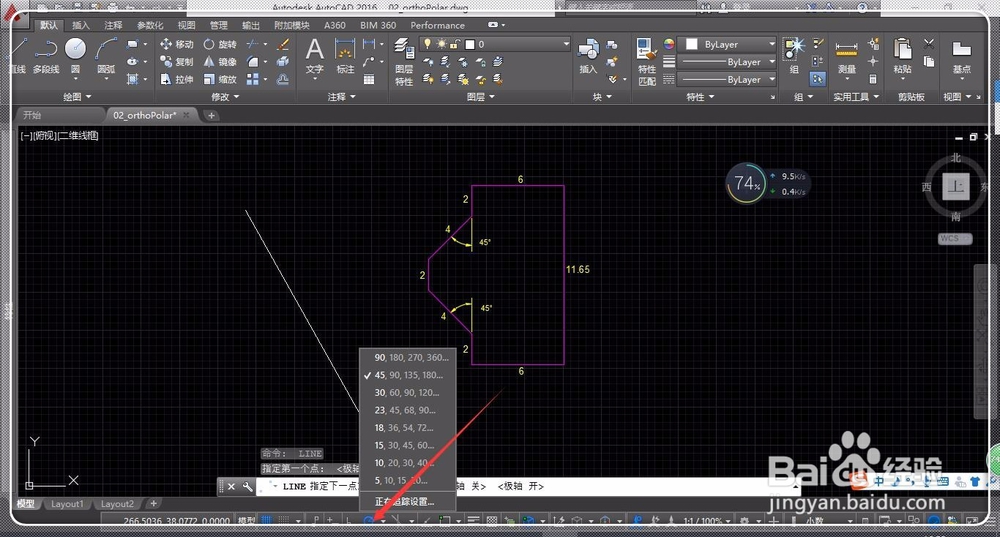This screenshot has width=1000, height=537.
Task: Activate the Stretch (拉伸) tool
Action: coord(177,79)
